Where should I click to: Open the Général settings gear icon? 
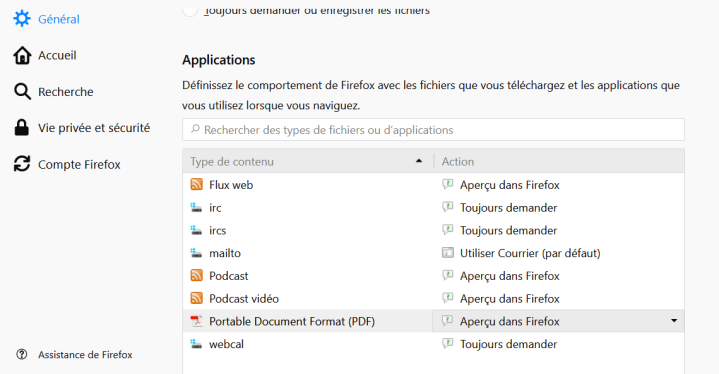coord(22,19)
